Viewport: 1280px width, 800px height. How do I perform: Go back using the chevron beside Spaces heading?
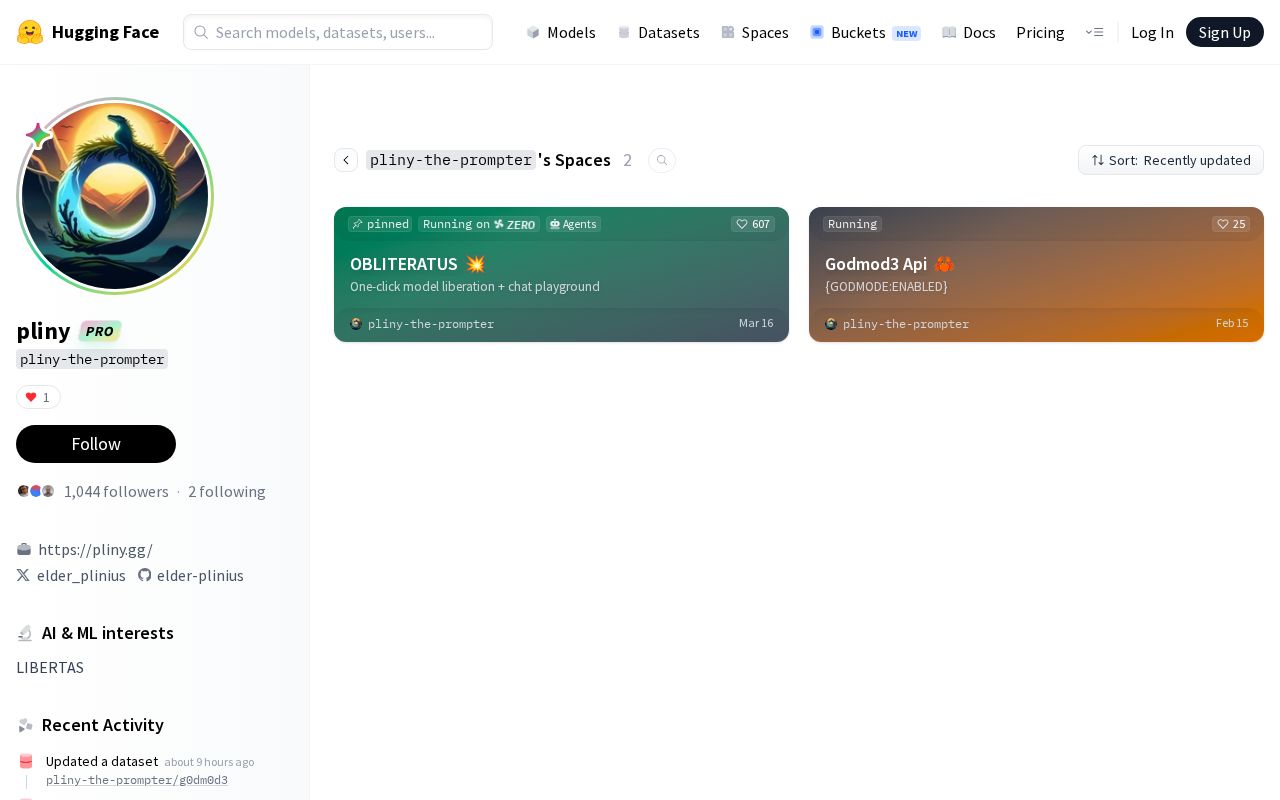tap(346, 160)
